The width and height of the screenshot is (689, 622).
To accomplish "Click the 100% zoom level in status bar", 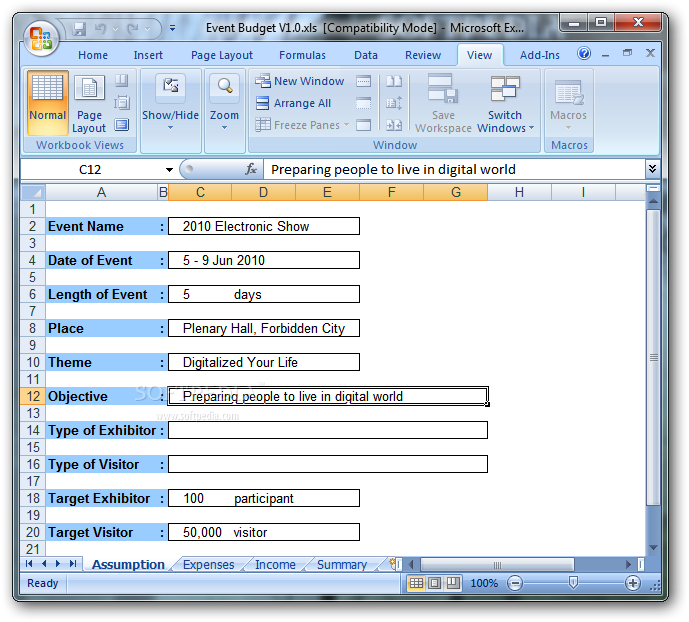I will (484, 583).
